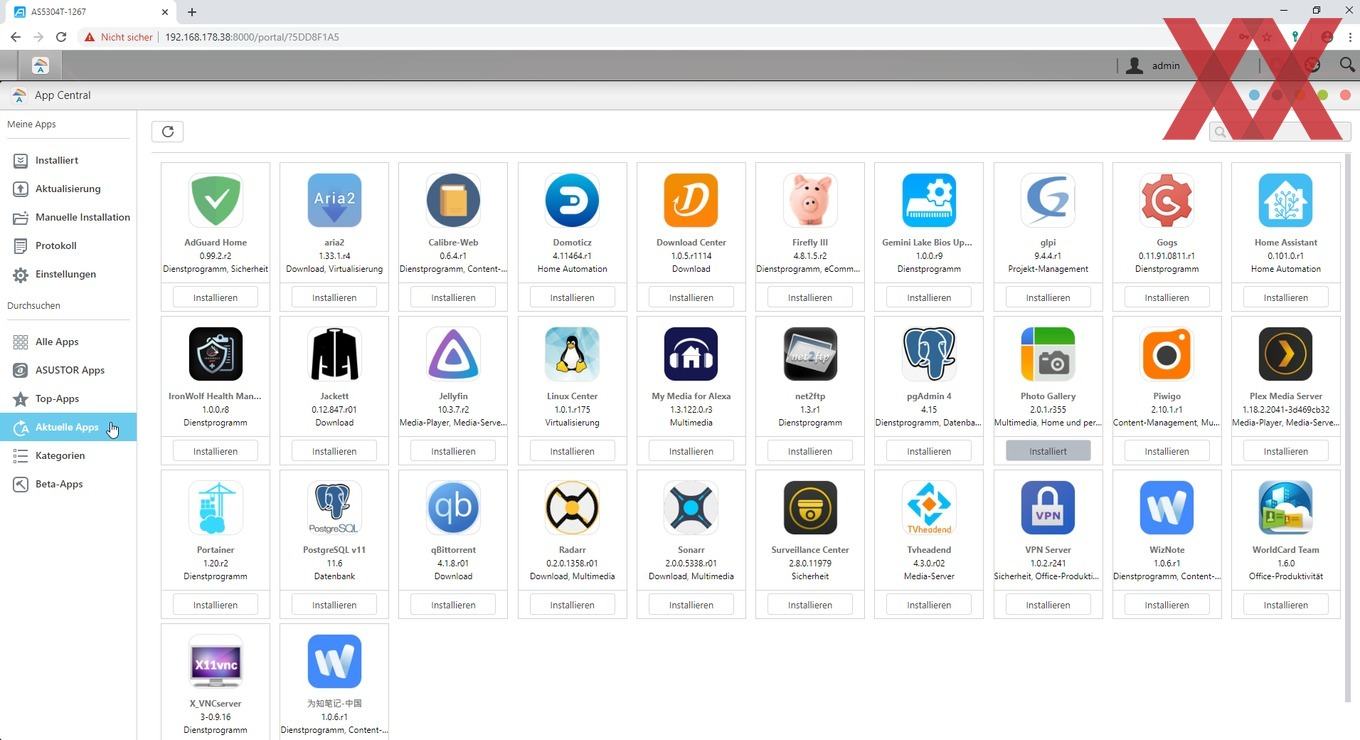Show Alle Apps
The height and width of the screenshot is (740, 1360).
click(68, 341)
